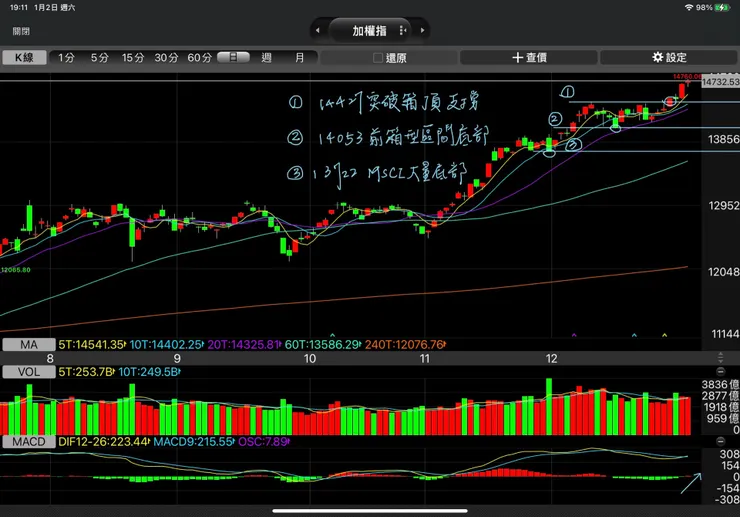Tap month 10 on the date axis
Screen dimensions: 740x517
310,359
